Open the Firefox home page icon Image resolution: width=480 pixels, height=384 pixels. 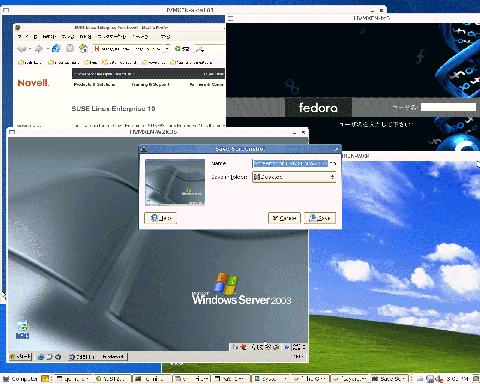(x=83, y=49)
